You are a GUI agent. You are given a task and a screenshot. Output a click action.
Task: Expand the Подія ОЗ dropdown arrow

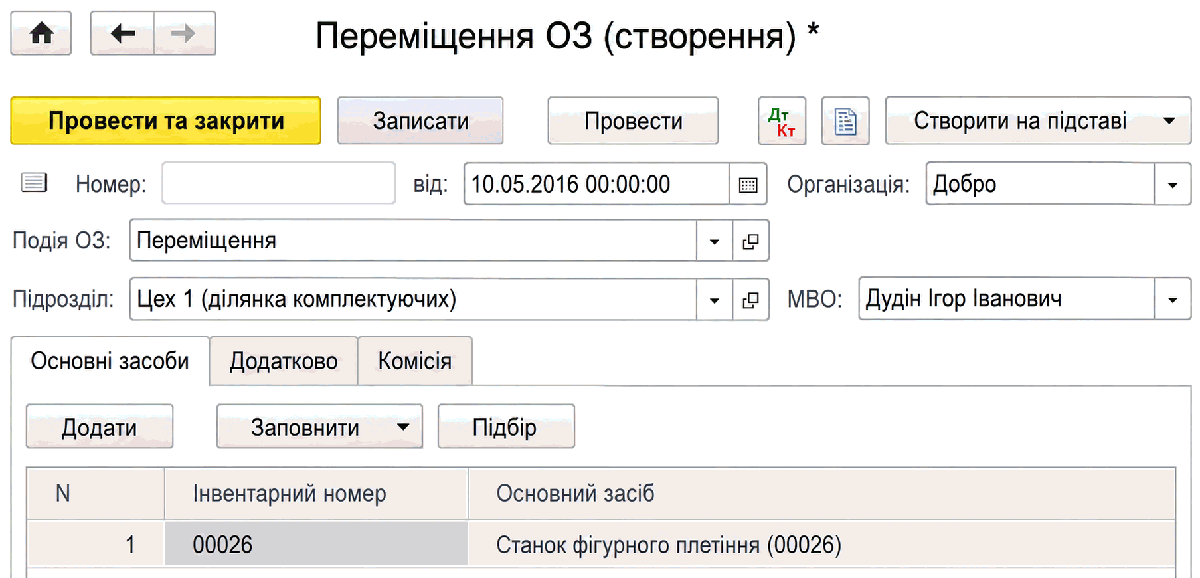click(715, 241)
